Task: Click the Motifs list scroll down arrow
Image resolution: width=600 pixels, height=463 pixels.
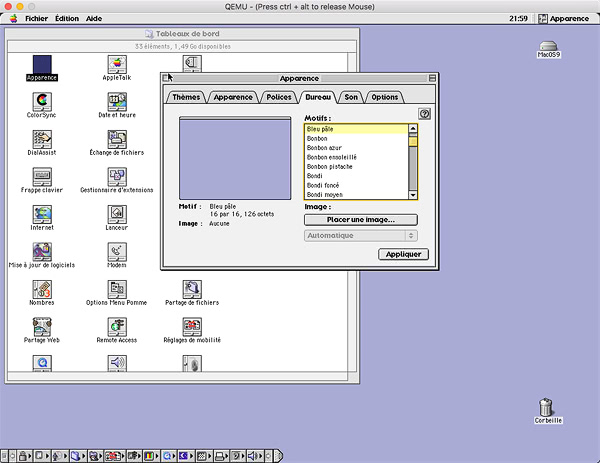Action: (x=413, y=195)
